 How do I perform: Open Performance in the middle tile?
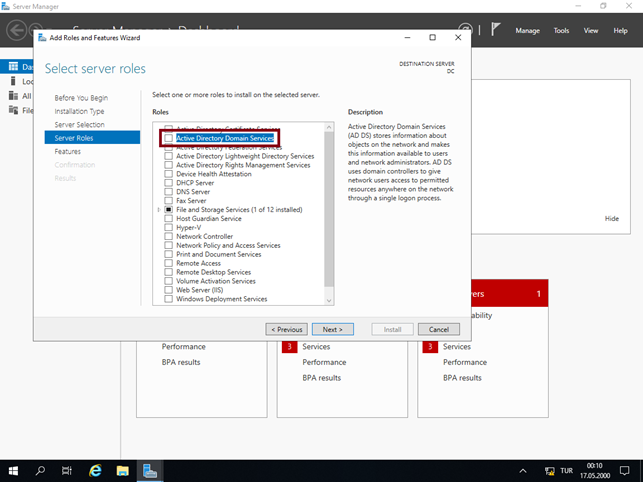tap(324, 362)
